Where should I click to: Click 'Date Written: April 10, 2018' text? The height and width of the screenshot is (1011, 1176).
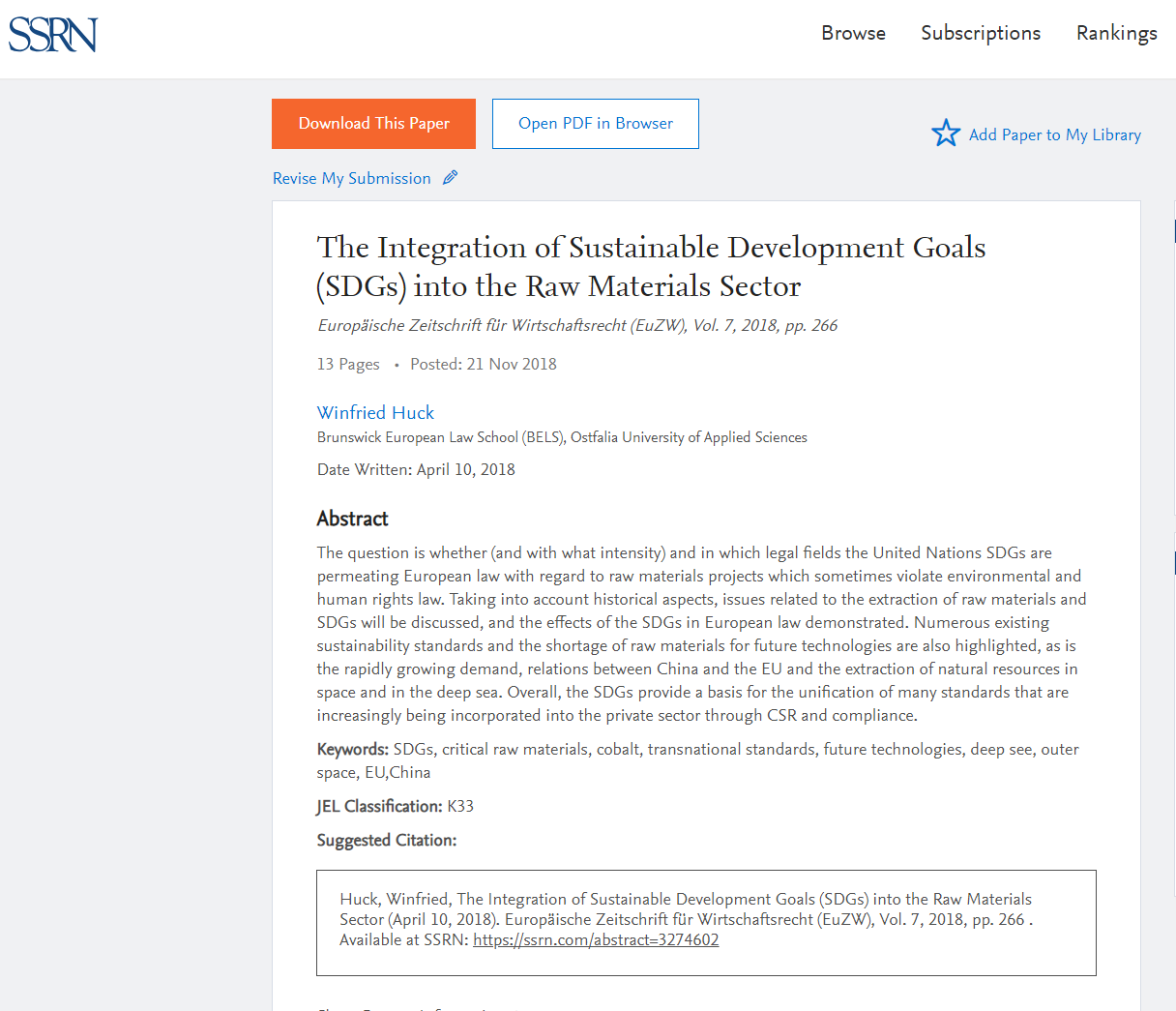point(416,469)
